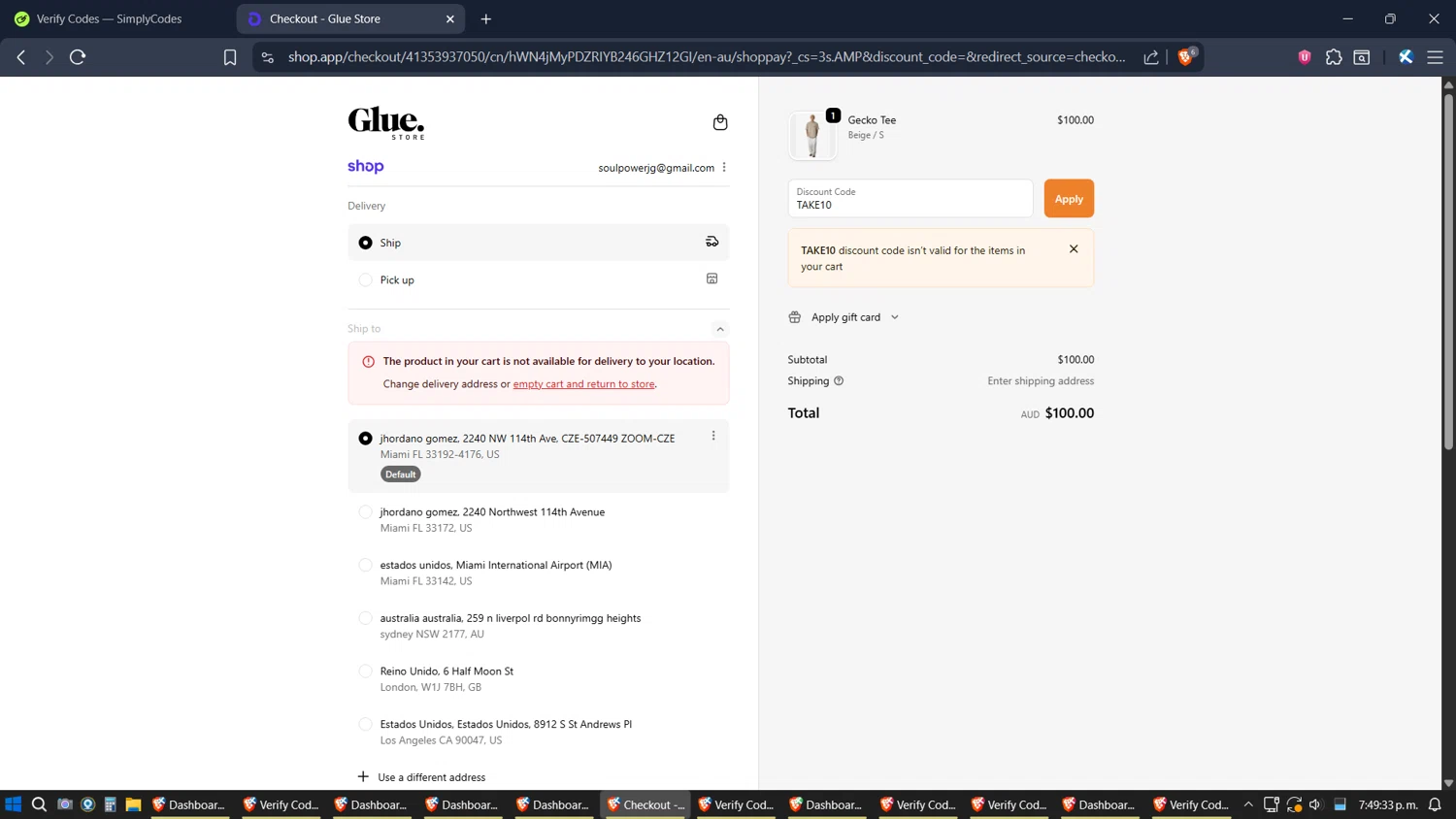Image resolution: width=1456 pixels, height=819 pixels.
Task: Open Brave Shields icon
Action: (1185, 57)
